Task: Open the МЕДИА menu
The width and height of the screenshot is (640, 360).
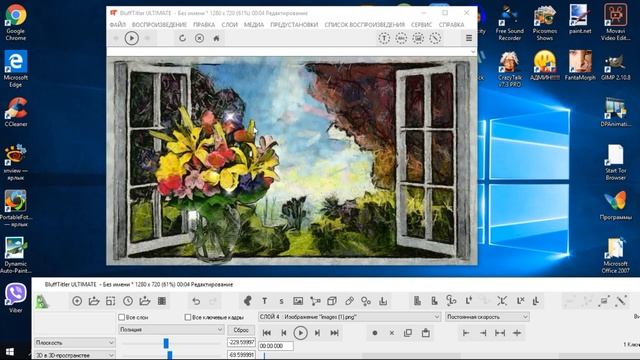Action: [x=254, y=25]
